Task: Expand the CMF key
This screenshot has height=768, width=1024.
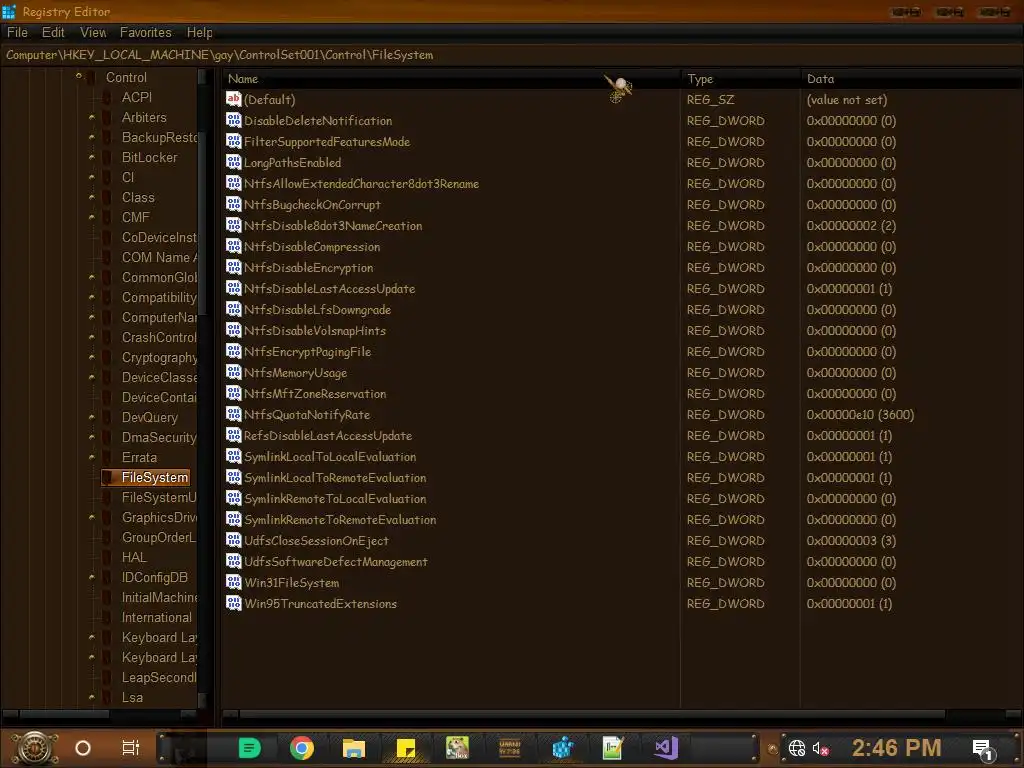Action: (91, 217)
